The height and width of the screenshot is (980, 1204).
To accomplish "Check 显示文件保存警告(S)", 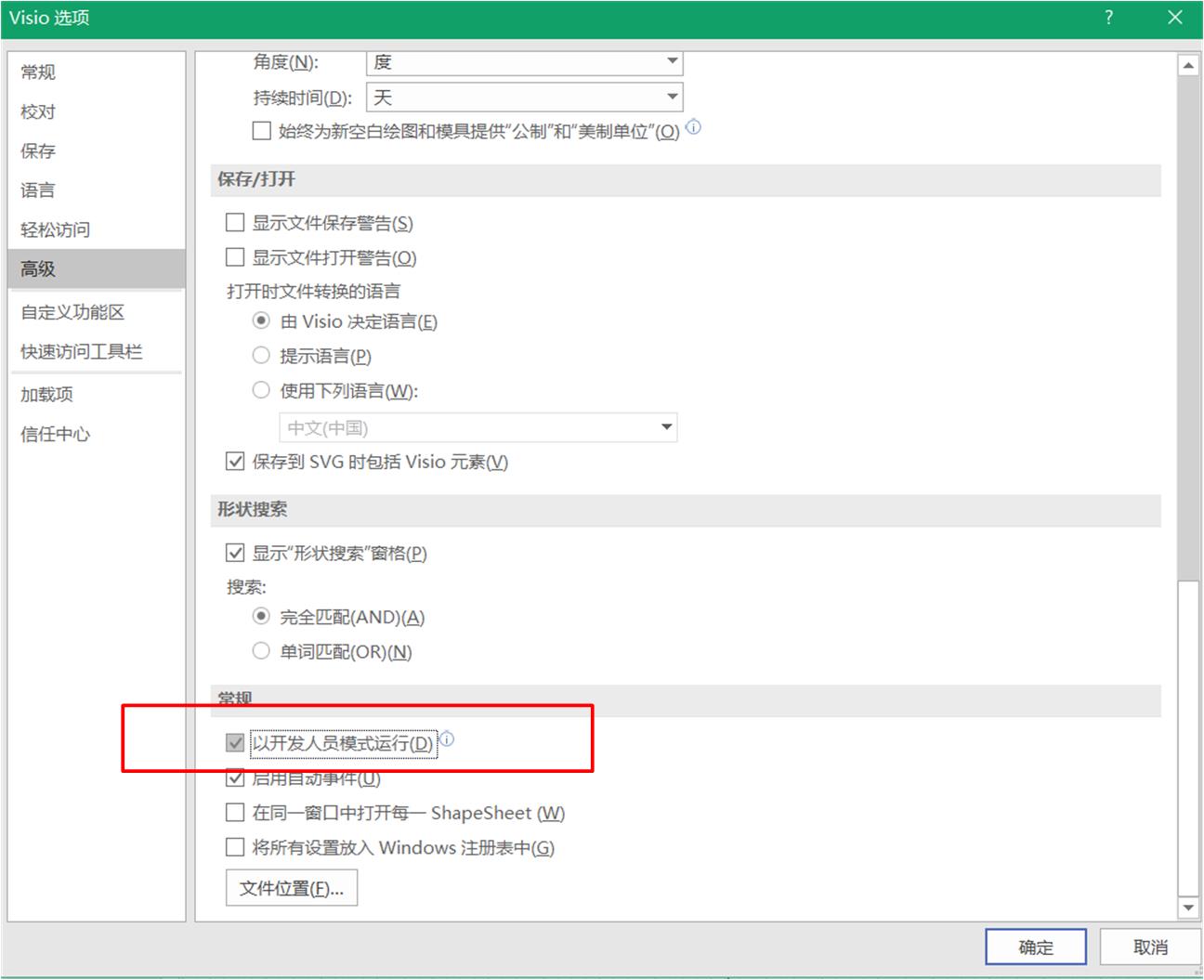I will pos(235,223).
